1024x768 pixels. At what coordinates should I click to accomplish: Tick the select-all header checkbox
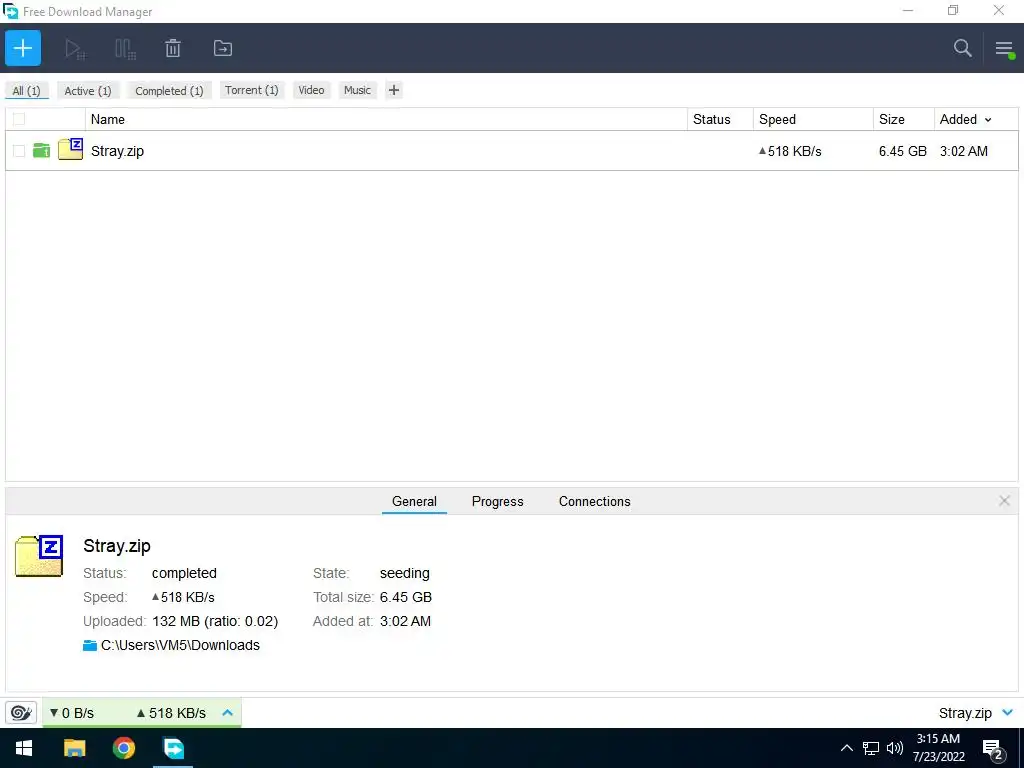(x=19, y=119)
